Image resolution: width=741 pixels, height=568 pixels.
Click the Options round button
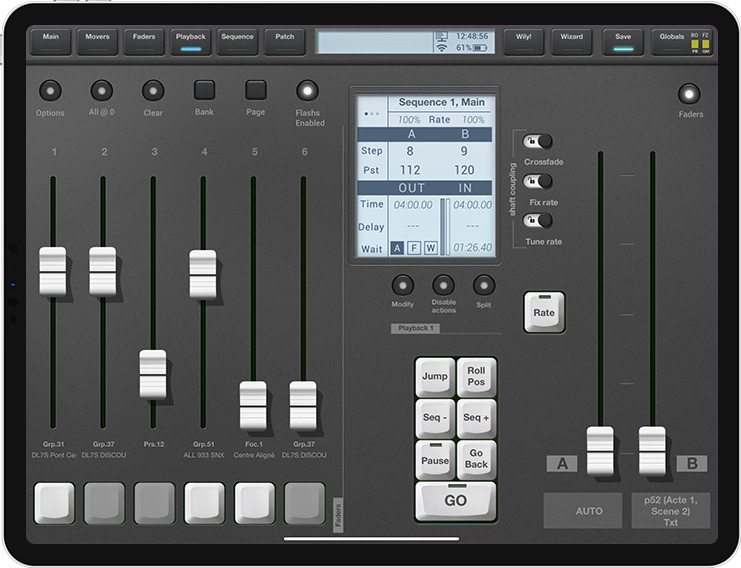click(51, 90)
